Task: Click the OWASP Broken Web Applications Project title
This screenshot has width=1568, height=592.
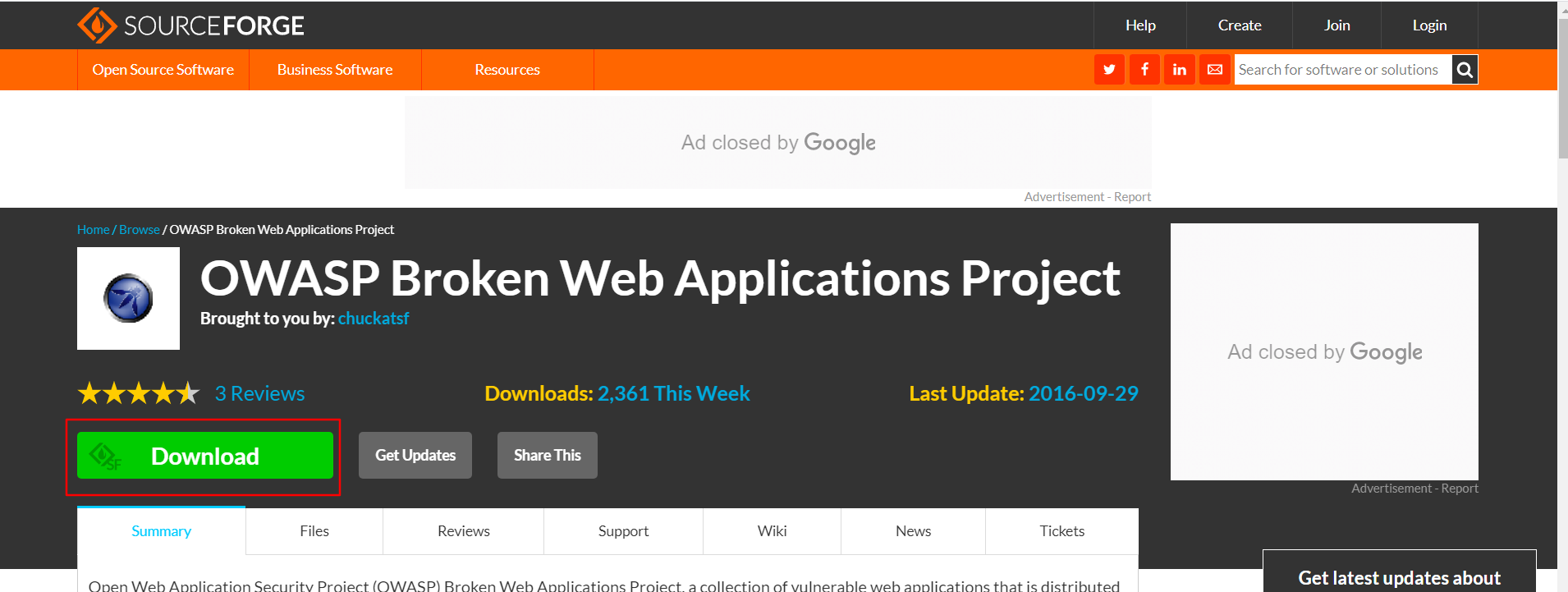Action: 660,278
